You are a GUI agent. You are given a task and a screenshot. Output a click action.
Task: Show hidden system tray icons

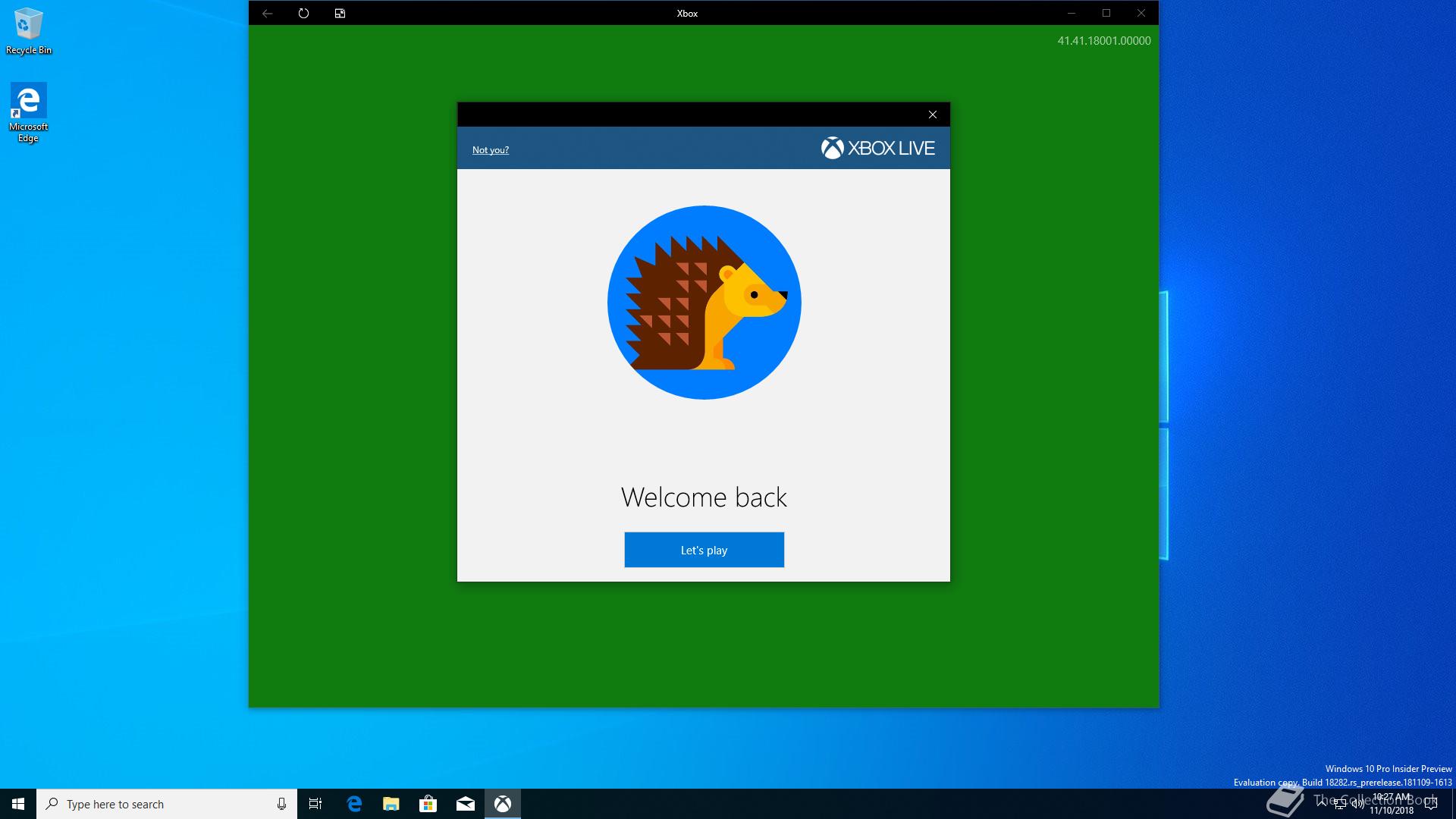[x=1322, y=802]
